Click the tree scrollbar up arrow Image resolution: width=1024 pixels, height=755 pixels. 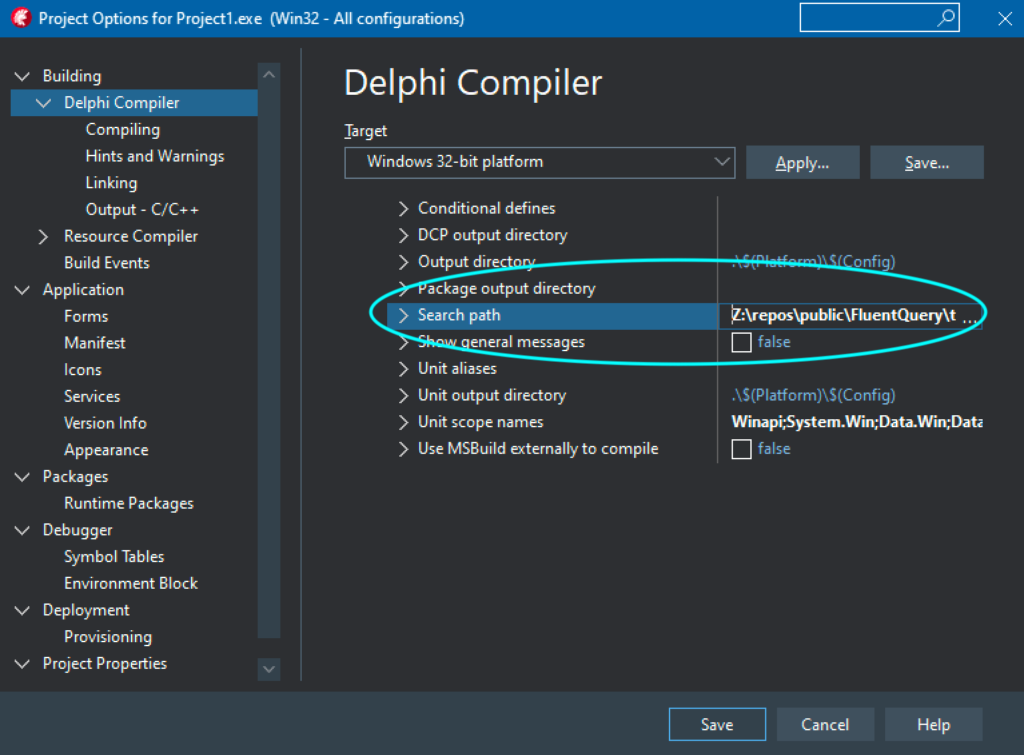269,75
